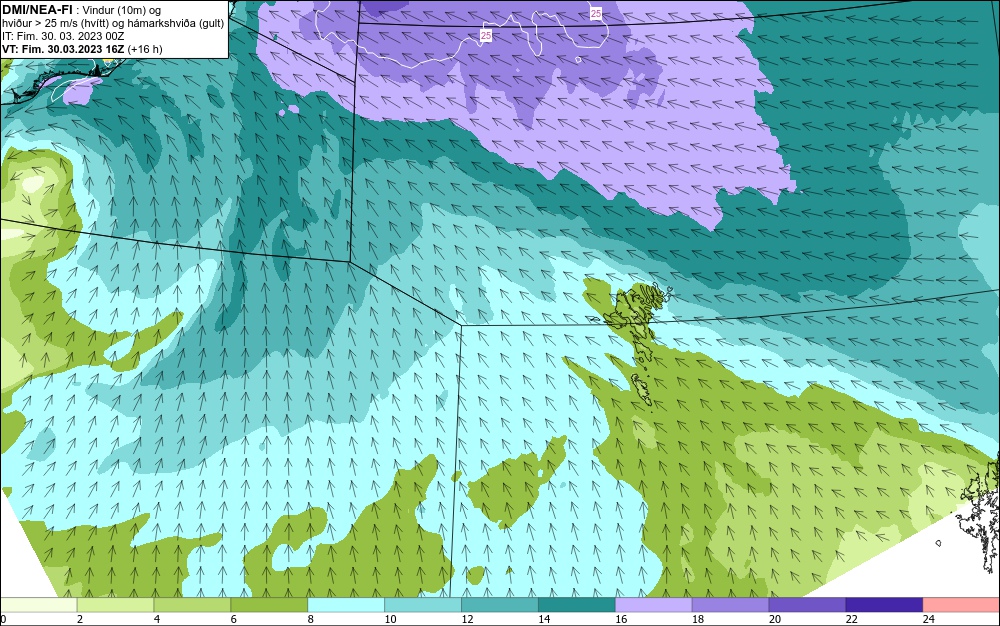Pick the light teal 10–12 legend swatch
Viewport: 1000px width, 626px height.
[423, 605]
